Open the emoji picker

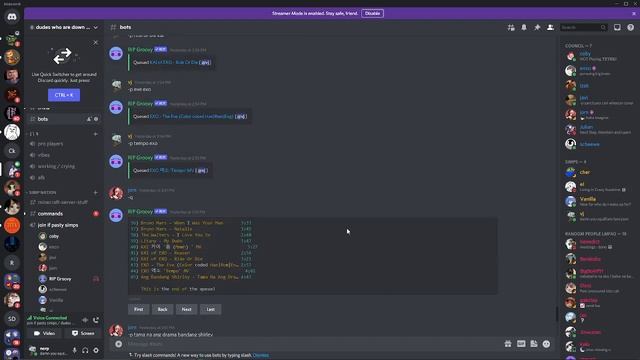click(547, 344)
